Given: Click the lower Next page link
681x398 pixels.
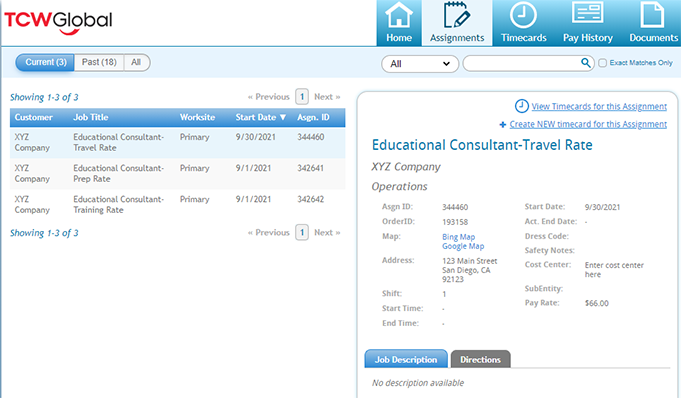Looking at the screenshot, I should 327,232.
